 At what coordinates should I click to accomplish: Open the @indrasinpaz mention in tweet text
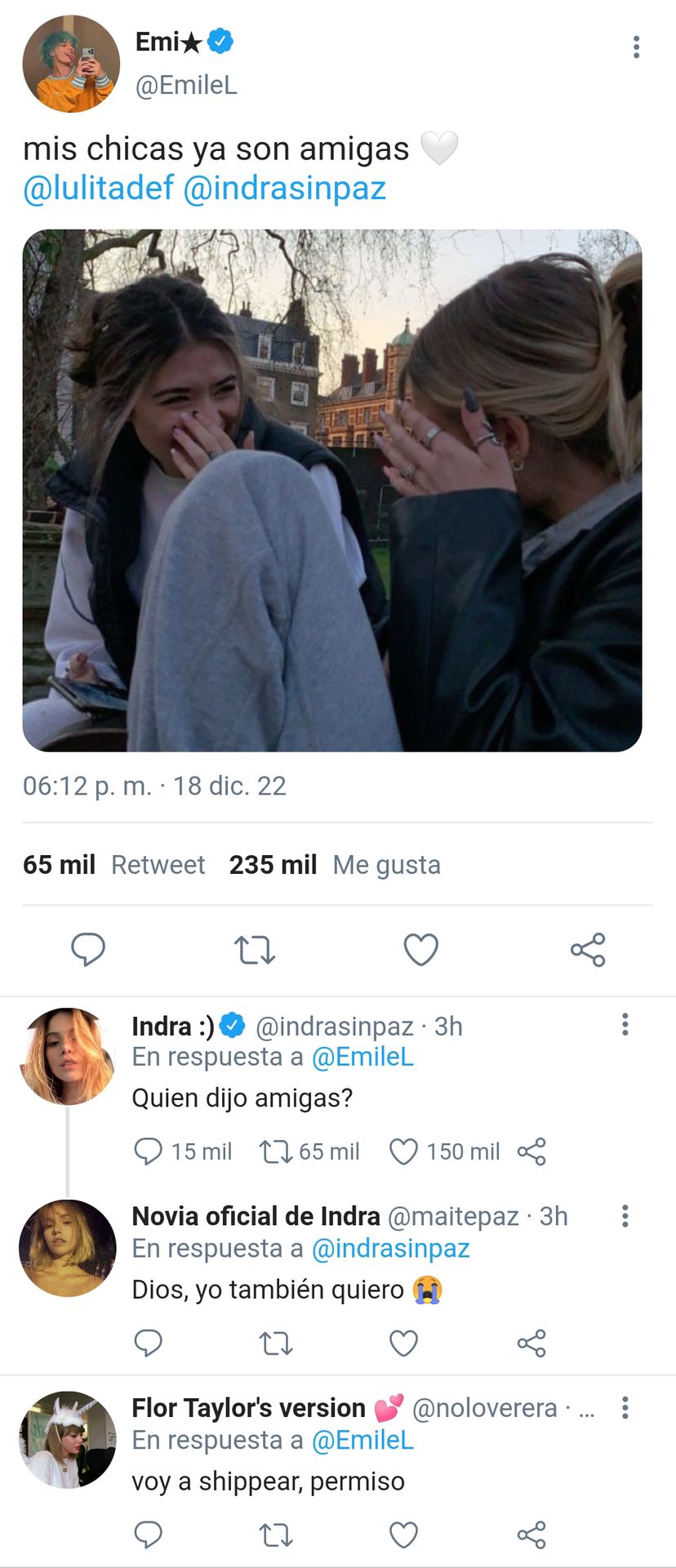[x=284, y=188]
